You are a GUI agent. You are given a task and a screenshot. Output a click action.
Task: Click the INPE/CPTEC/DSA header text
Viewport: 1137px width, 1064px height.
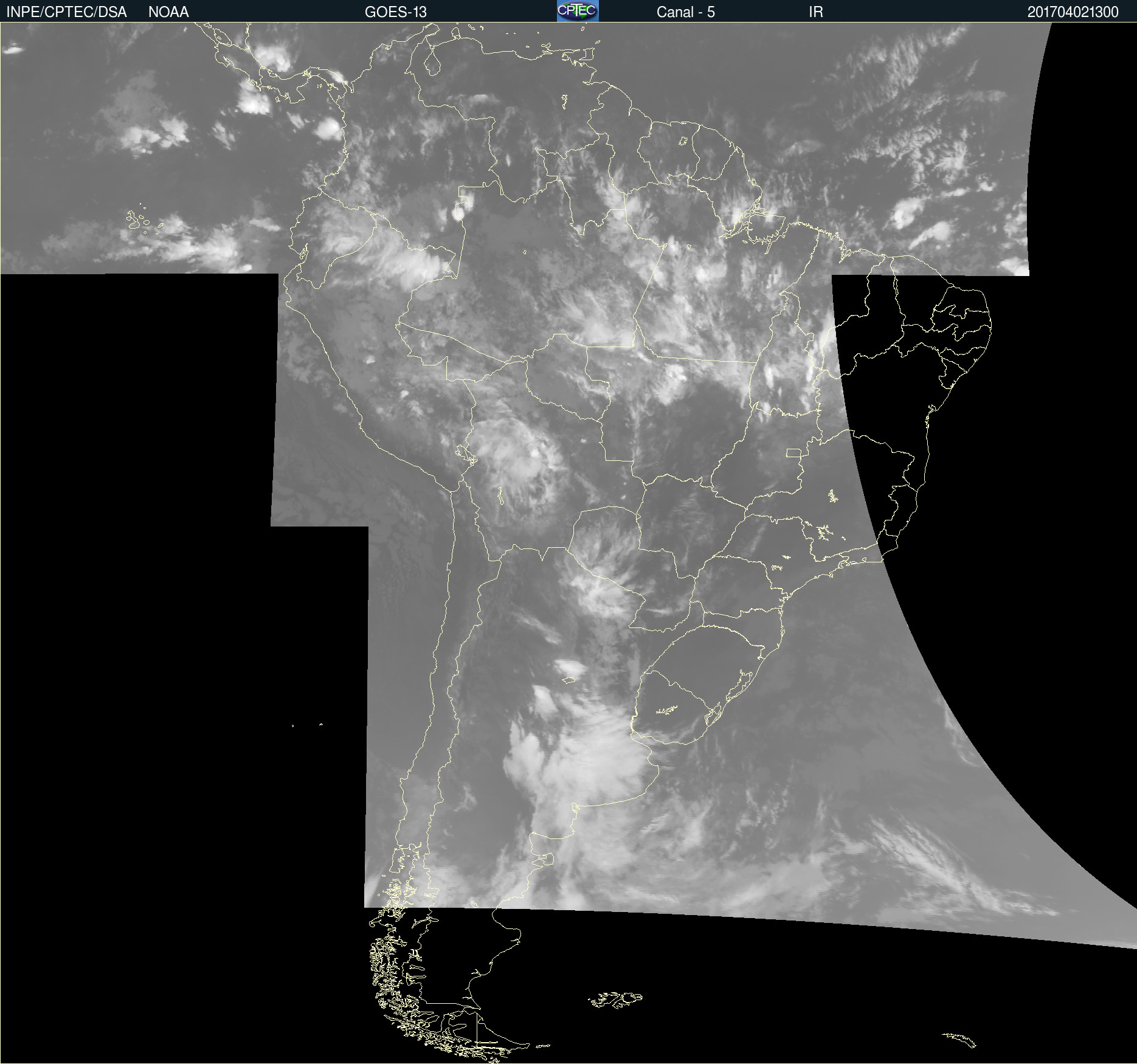point(66,12)
